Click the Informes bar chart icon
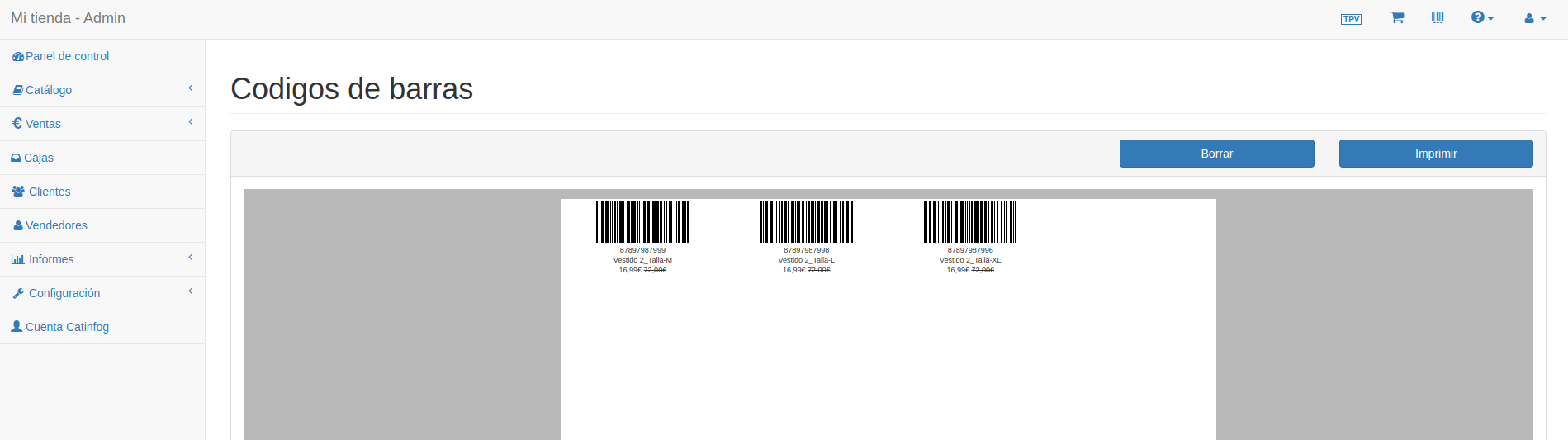 pos(18,259)
